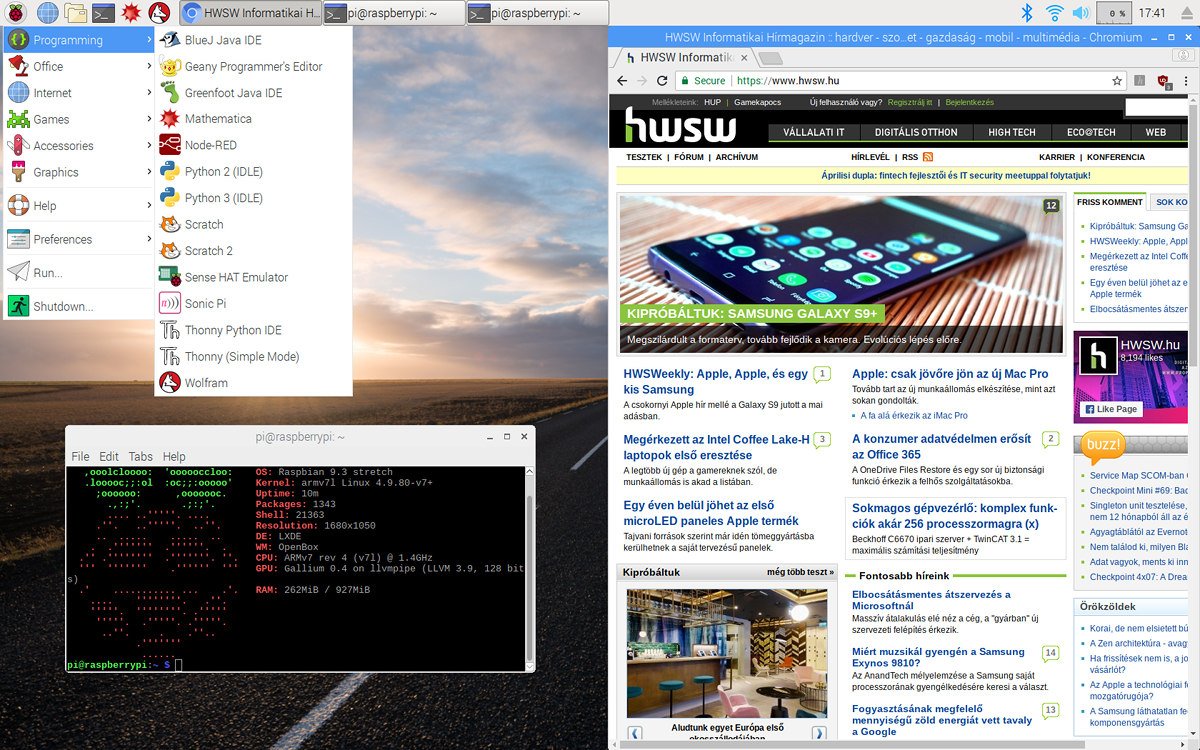Image resolution: width=1200 pixels, height=750 pixels.
Task: Open the VÁLLALATI IT site section
Action: click(x=814, y=132)
